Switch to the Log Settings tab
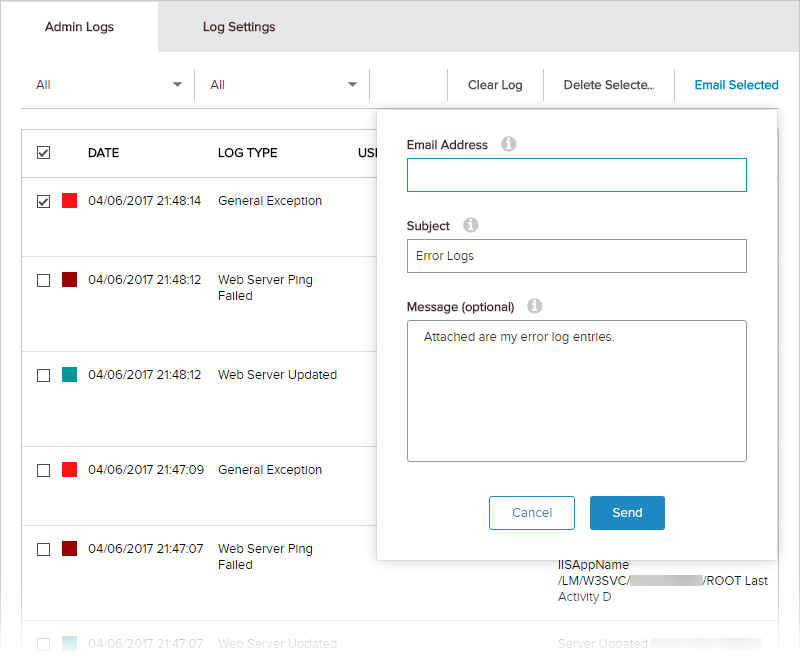The height and width of the screenshot is (656, 800). click(239, 27)
